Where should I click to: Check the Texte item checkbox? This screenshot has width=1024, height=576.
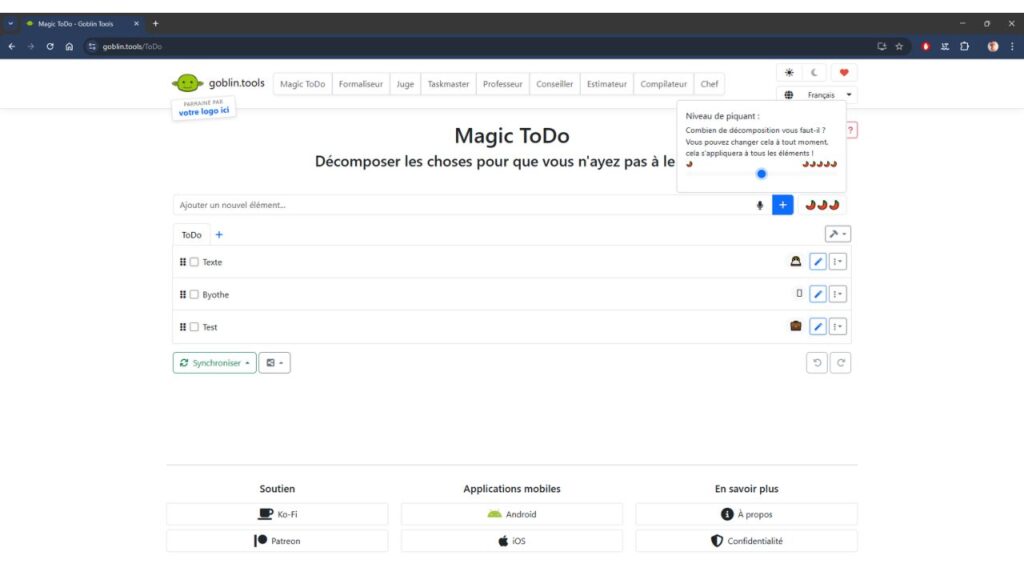(x=194, y=262)
